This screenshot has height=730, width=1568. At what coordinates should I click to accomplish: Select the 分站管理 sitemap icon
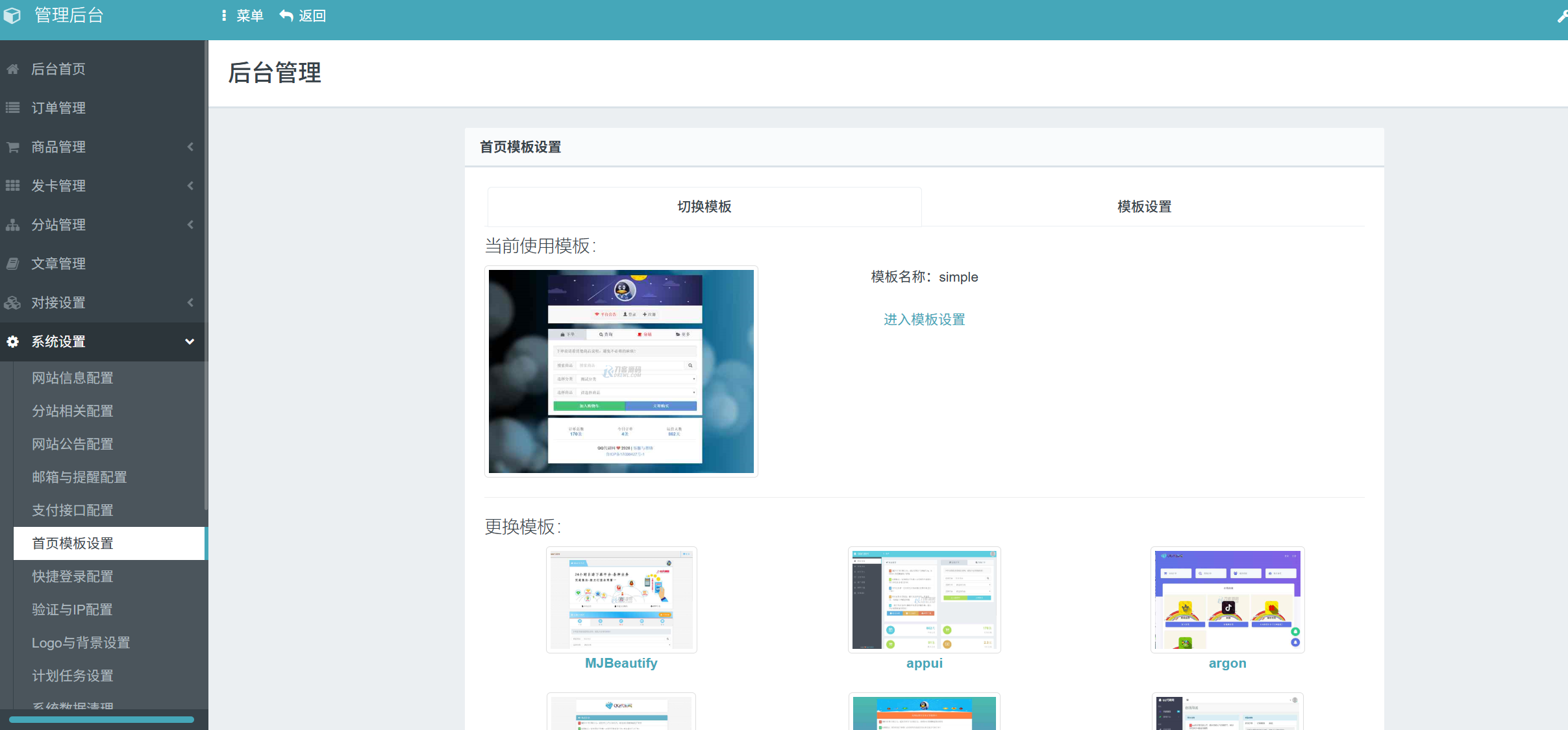coord(13,225)
